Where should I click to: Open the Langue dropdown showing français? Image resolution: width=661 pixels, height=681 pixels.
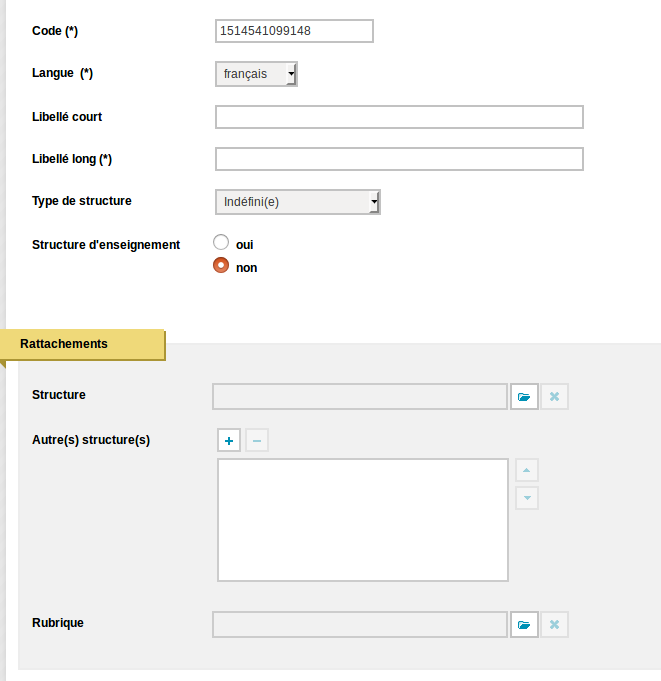(x=256, y=74)
